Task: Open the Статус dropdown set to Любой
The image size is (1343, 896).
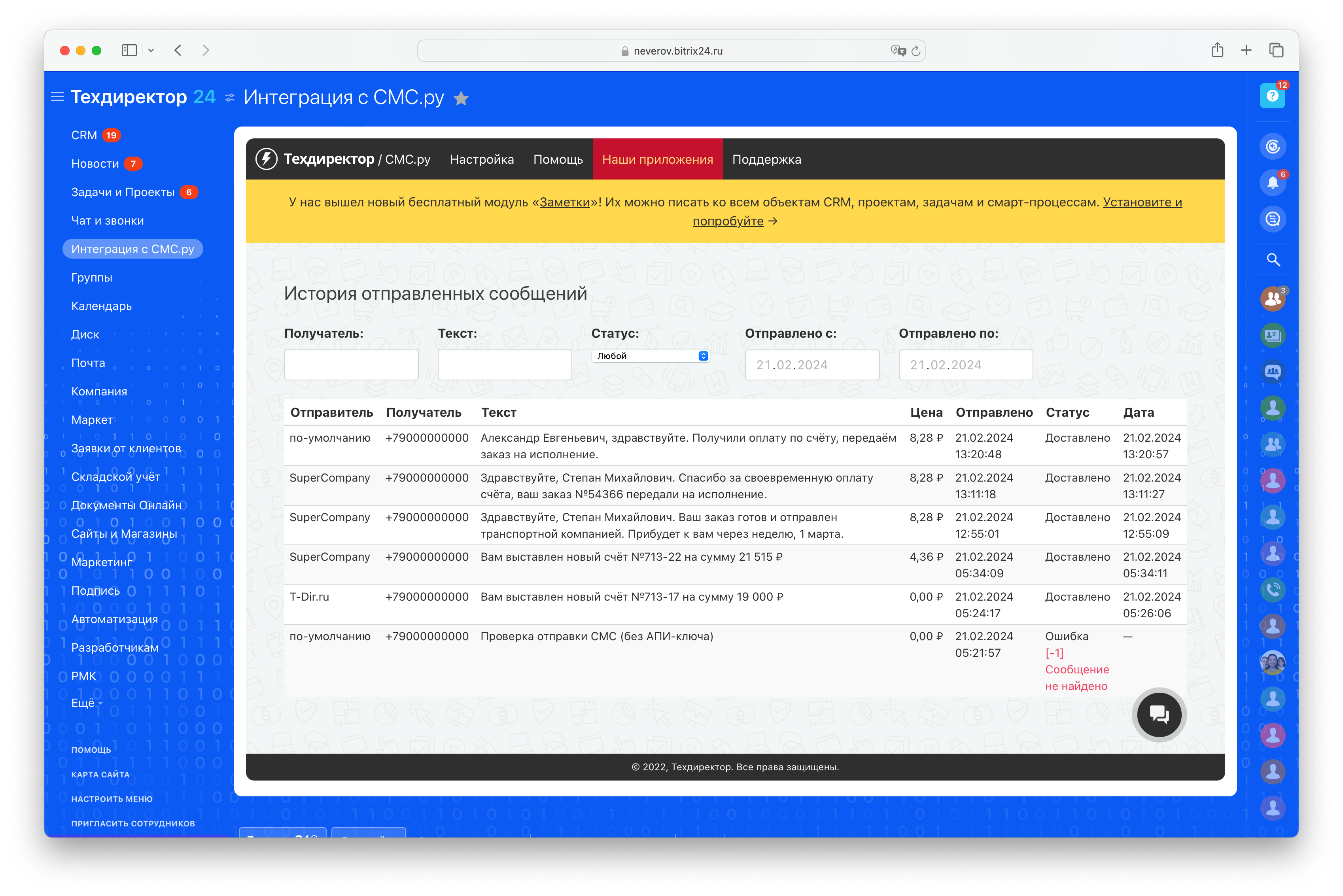Action: [650, 356]
